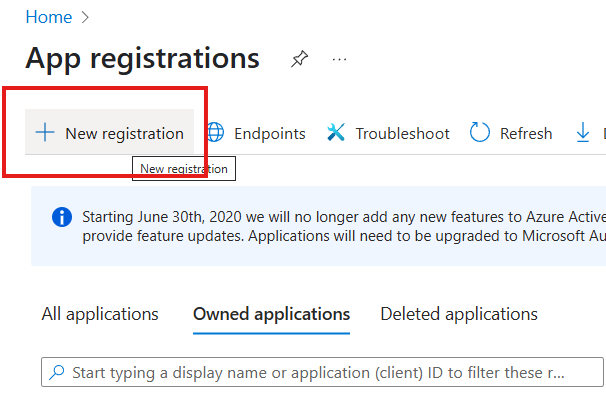Click the plus icon for New registration
The image size is (606, 405).
coord(45,133)
